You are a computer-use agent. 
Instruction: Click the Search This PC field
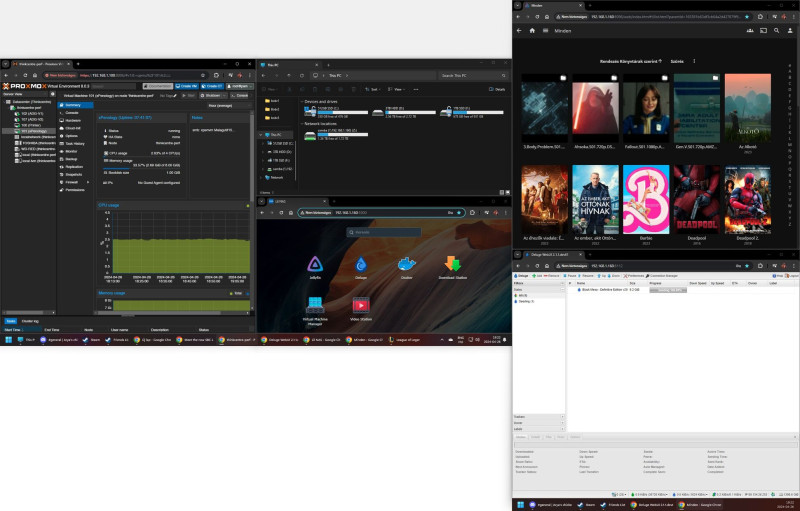point(473,75)
